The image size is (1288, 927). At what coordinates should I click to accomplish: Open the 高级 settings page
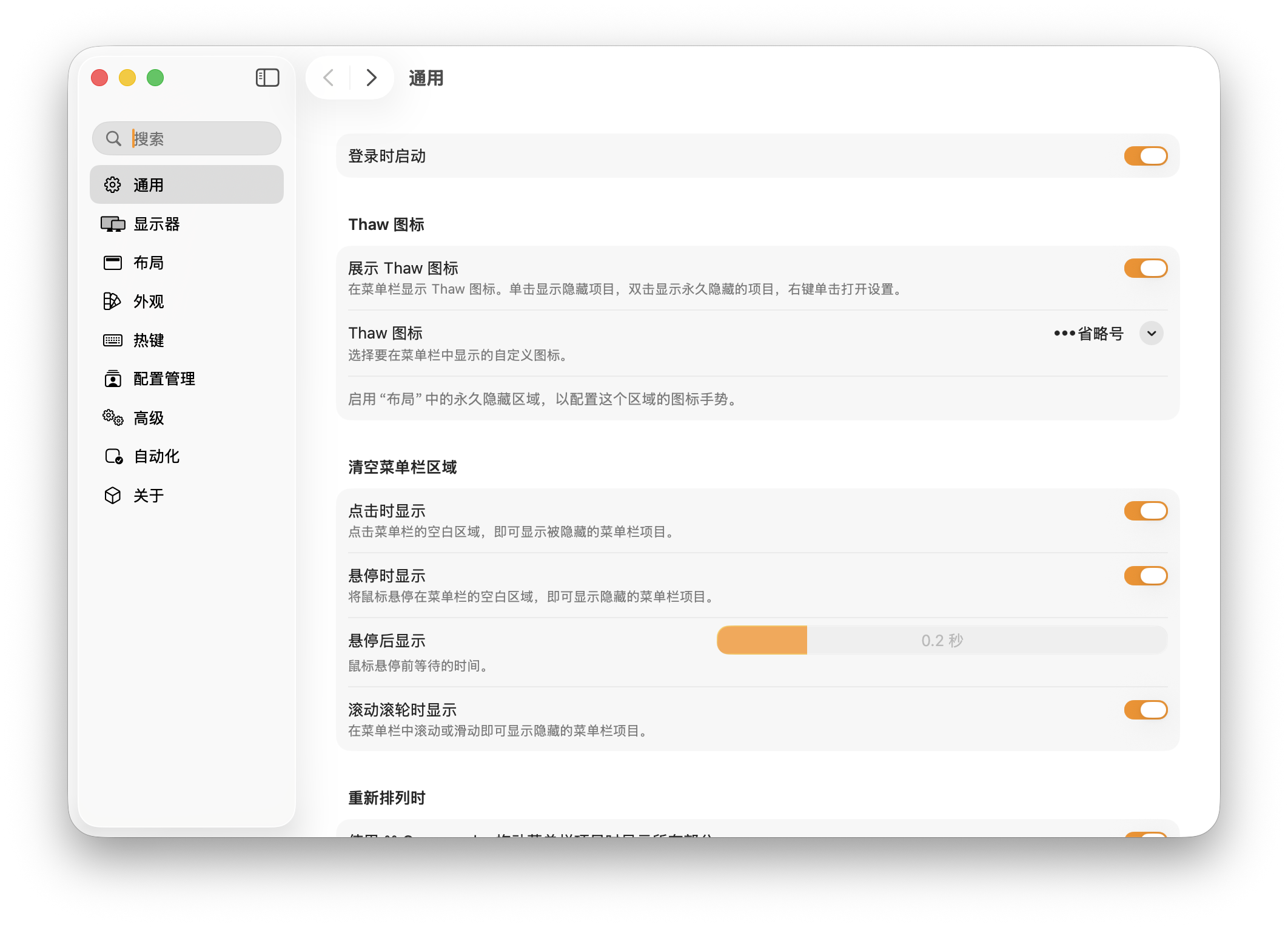click(x=187, y=417)
